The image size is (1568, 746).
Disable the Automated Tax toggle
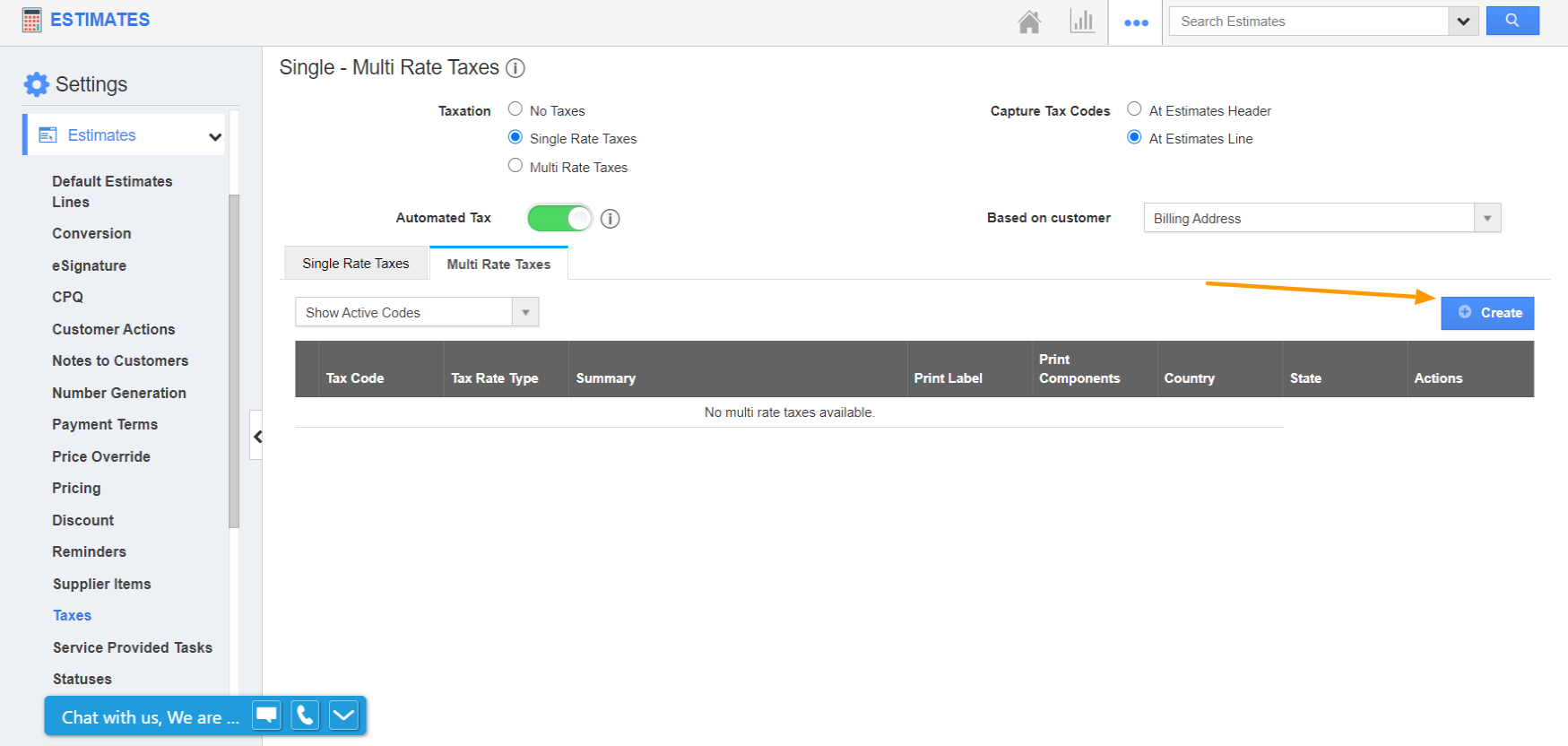pyautogui.click(x=559, y=218)
